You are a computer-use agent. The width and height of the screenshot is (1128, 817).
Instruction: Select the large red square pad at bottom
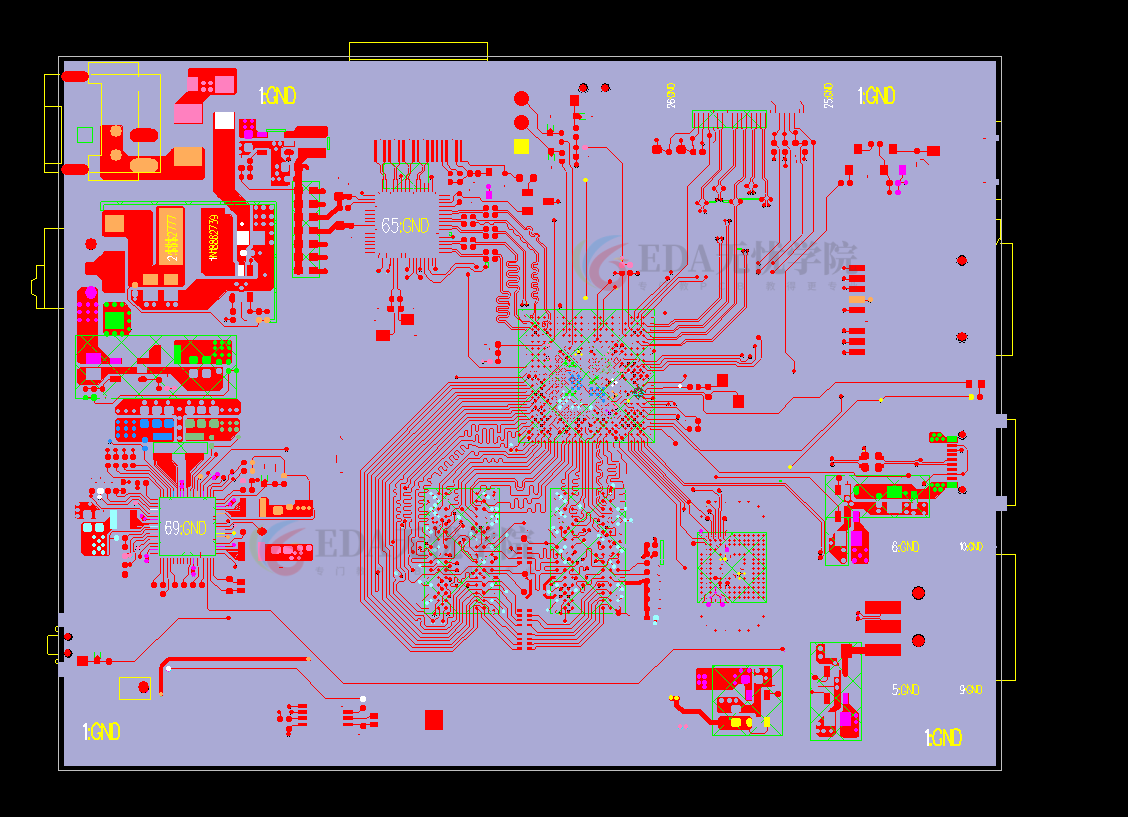click(x=434, y=720)
